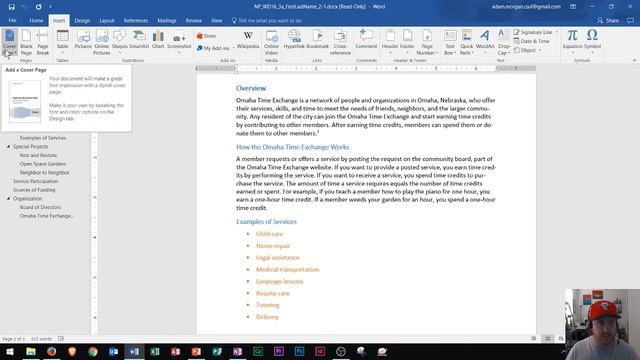640x360 pixels.
Task: Insert Pictures from this device
Action: pyautogui.click(x=83, y=40)
